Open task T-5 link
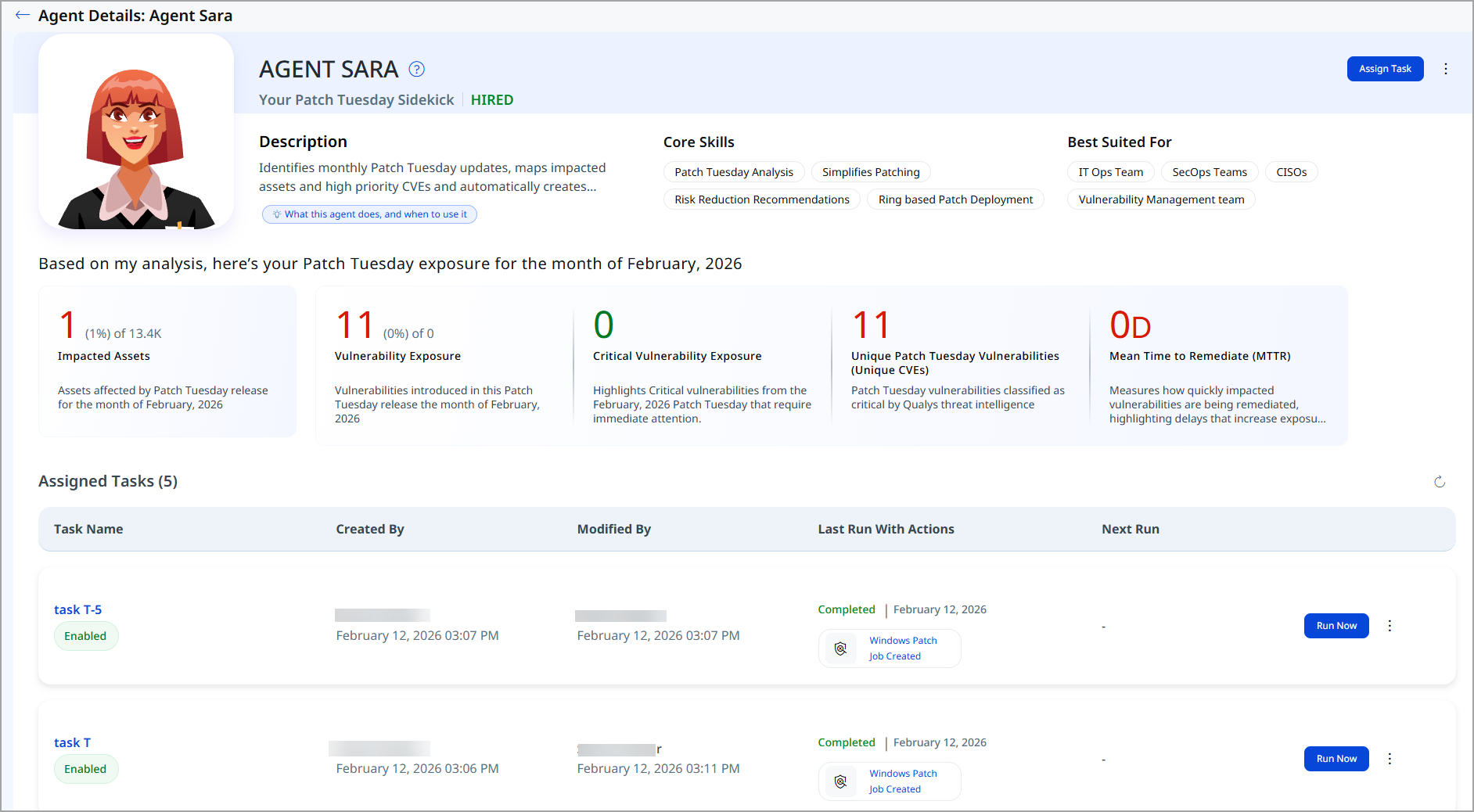Viewport: 1474px width, 812px height. tap(77, 609)
